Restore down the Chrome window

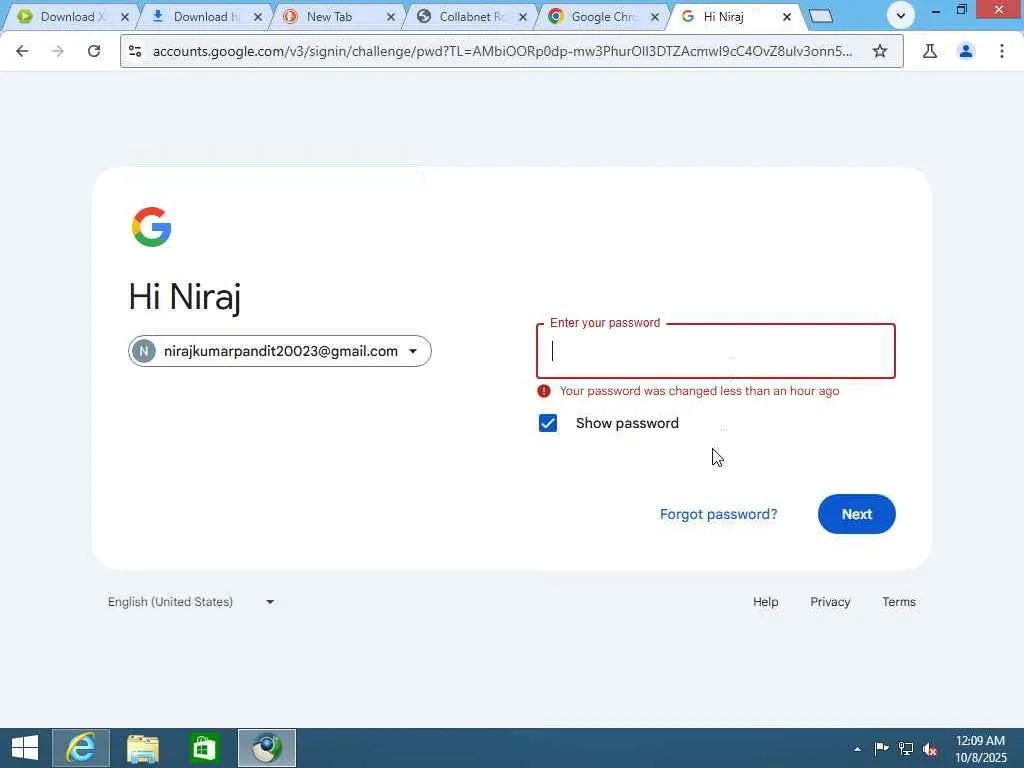962,10
